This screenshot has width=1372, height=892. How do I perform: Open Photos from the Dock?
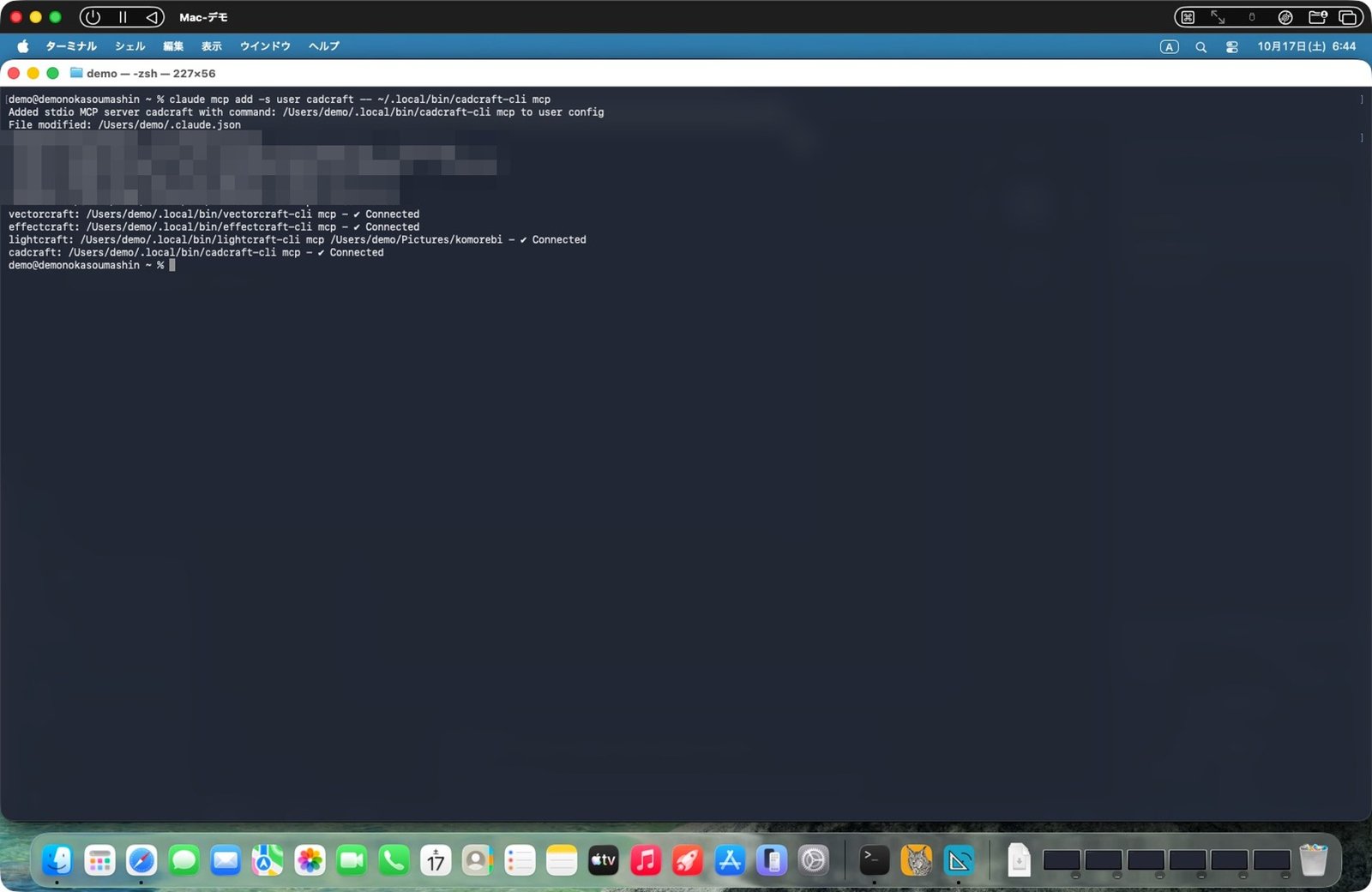pyautogui.click(x=310, y=860)
